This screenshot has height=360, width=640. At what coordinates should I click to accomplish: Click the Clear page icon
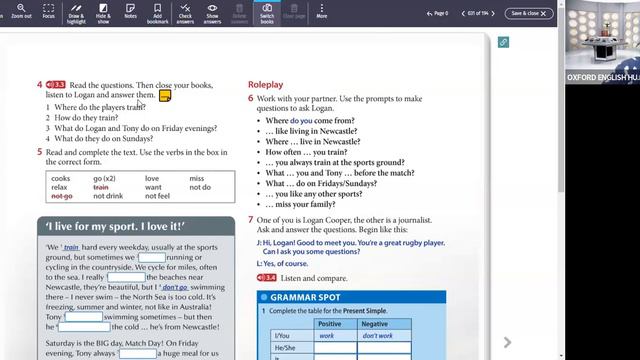[294, 11]
